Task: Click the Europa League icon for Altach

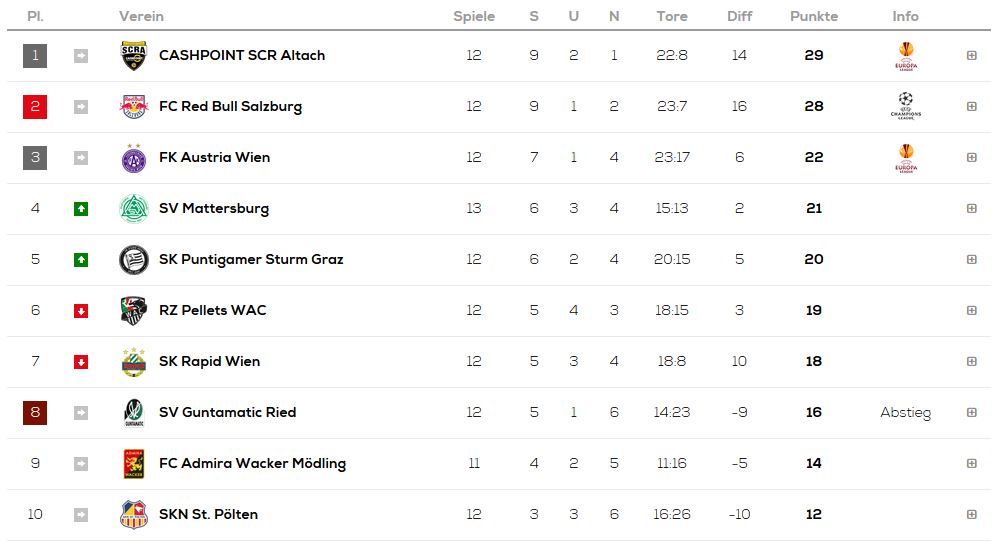Action: click(906, 56)
